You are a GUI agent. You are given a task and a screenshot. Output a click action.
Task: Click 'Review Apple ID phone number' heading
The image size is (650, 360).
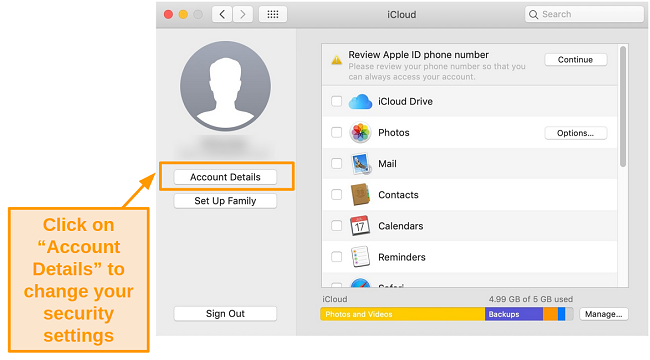pos(418,55)
